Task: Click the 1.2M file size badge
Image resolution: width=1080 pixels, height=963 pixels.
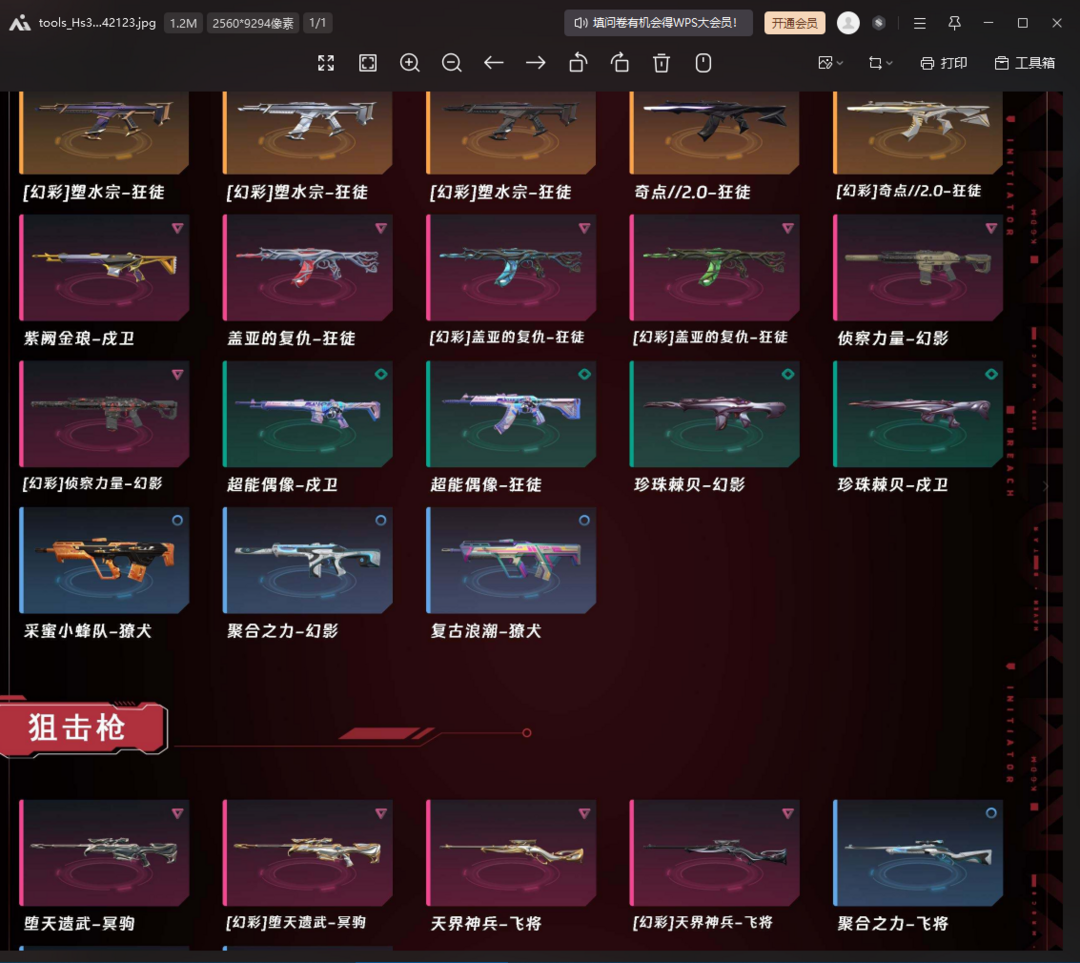Action: 183,23
